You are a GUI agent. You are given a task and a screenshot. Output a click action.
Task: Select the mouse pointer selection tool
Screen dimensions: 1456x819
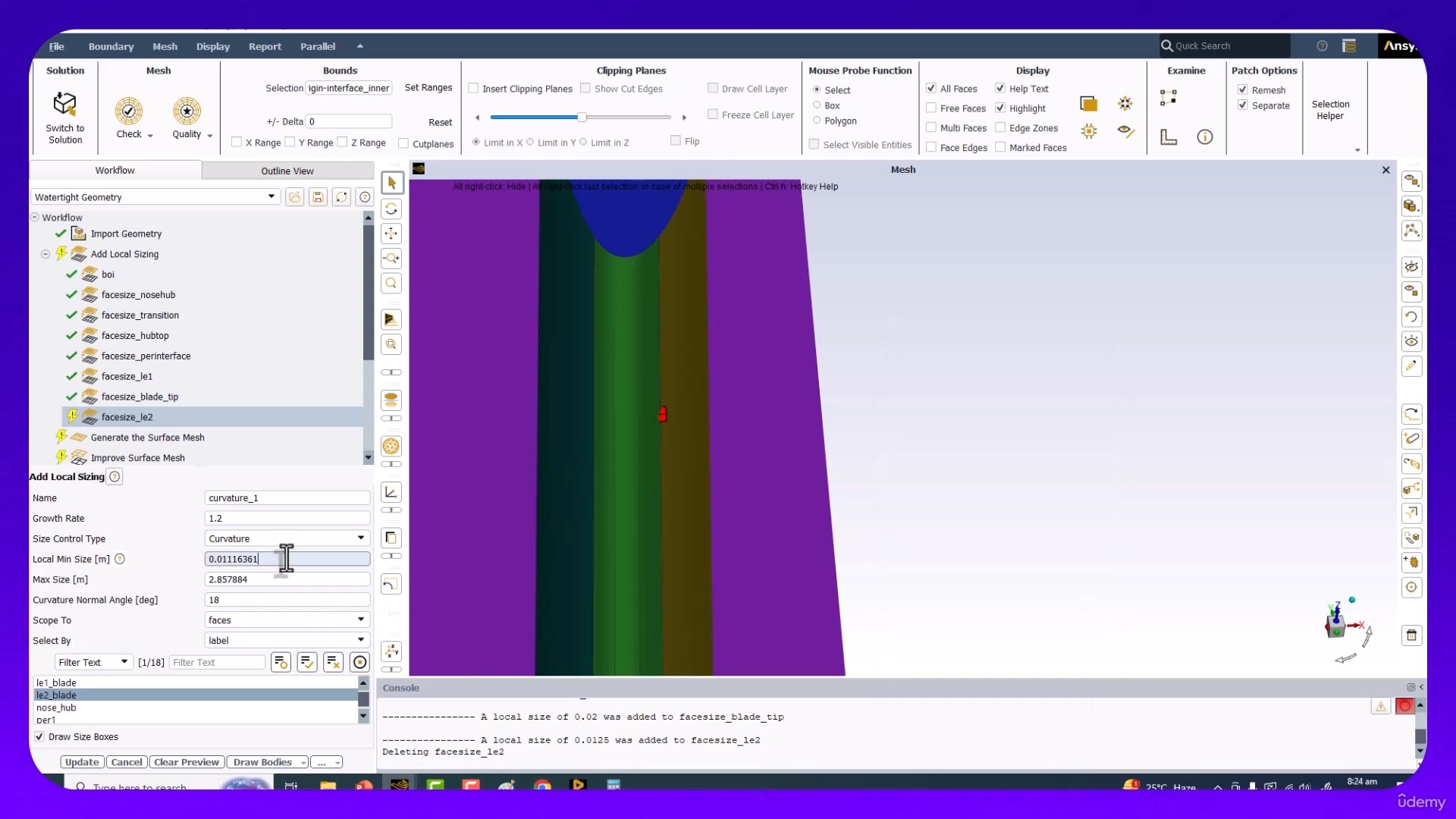[x=391, y=183]
